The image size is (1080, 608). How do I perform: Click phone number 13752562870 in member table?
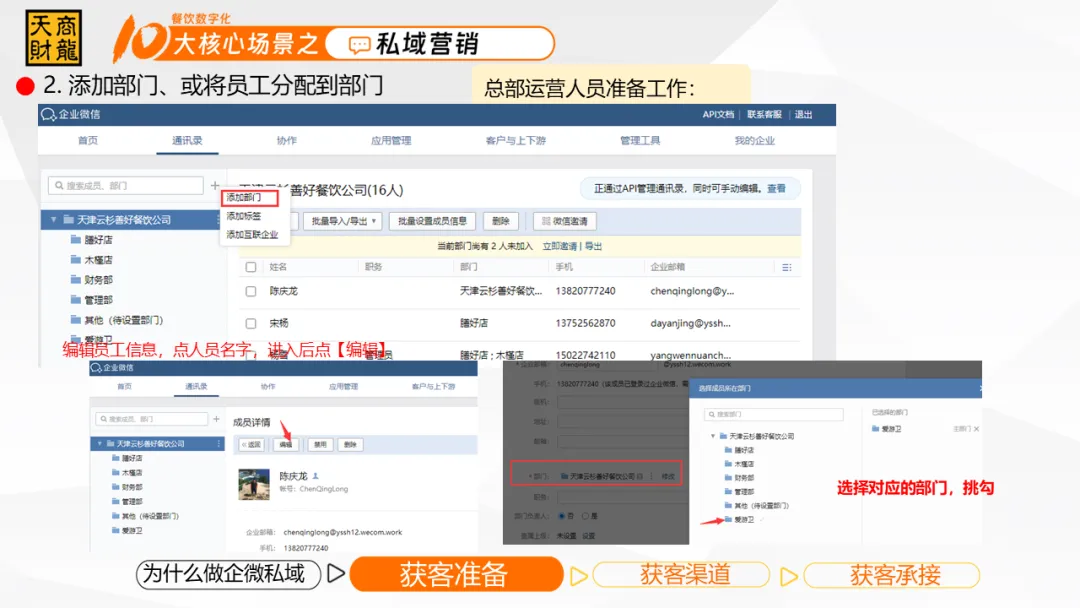585,323
